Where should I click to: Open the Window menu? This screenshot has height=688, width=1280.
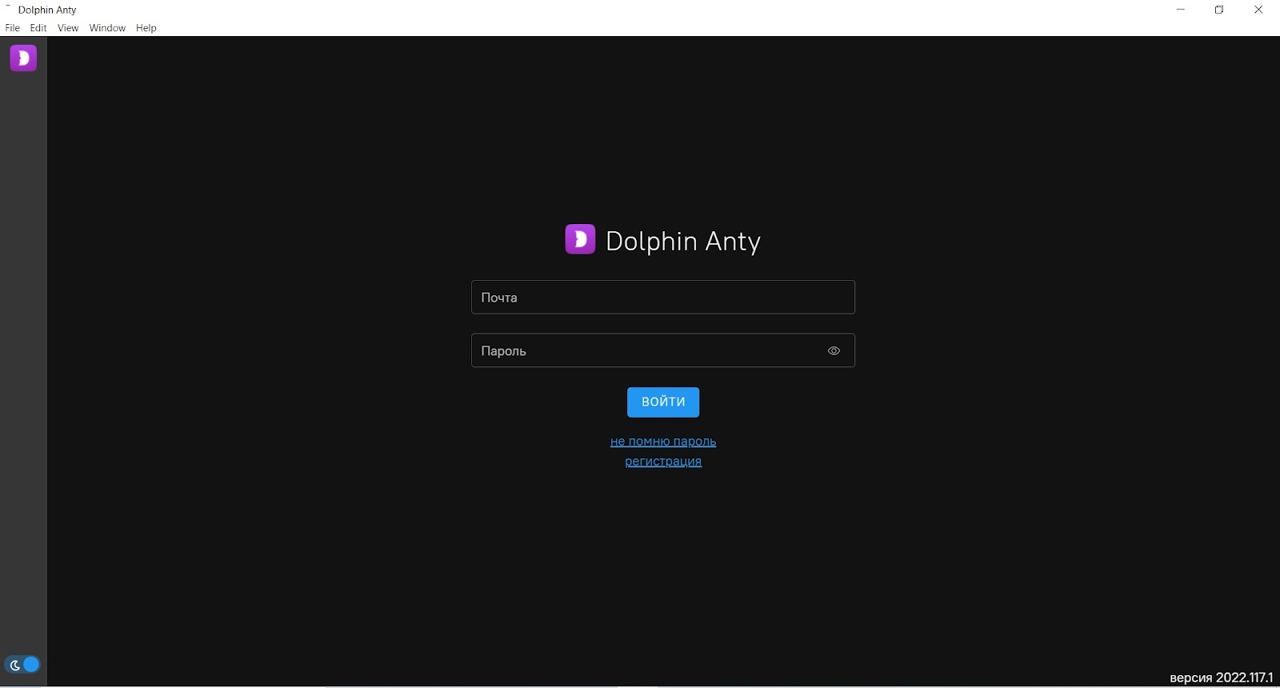tap(107, 28)
